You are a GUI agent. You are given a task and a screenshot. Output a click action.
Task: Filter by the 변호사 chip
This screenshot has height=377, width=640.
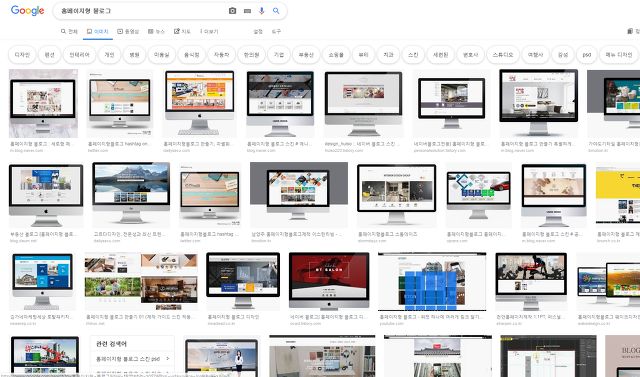pyautogui.click(x=471, y=55)
